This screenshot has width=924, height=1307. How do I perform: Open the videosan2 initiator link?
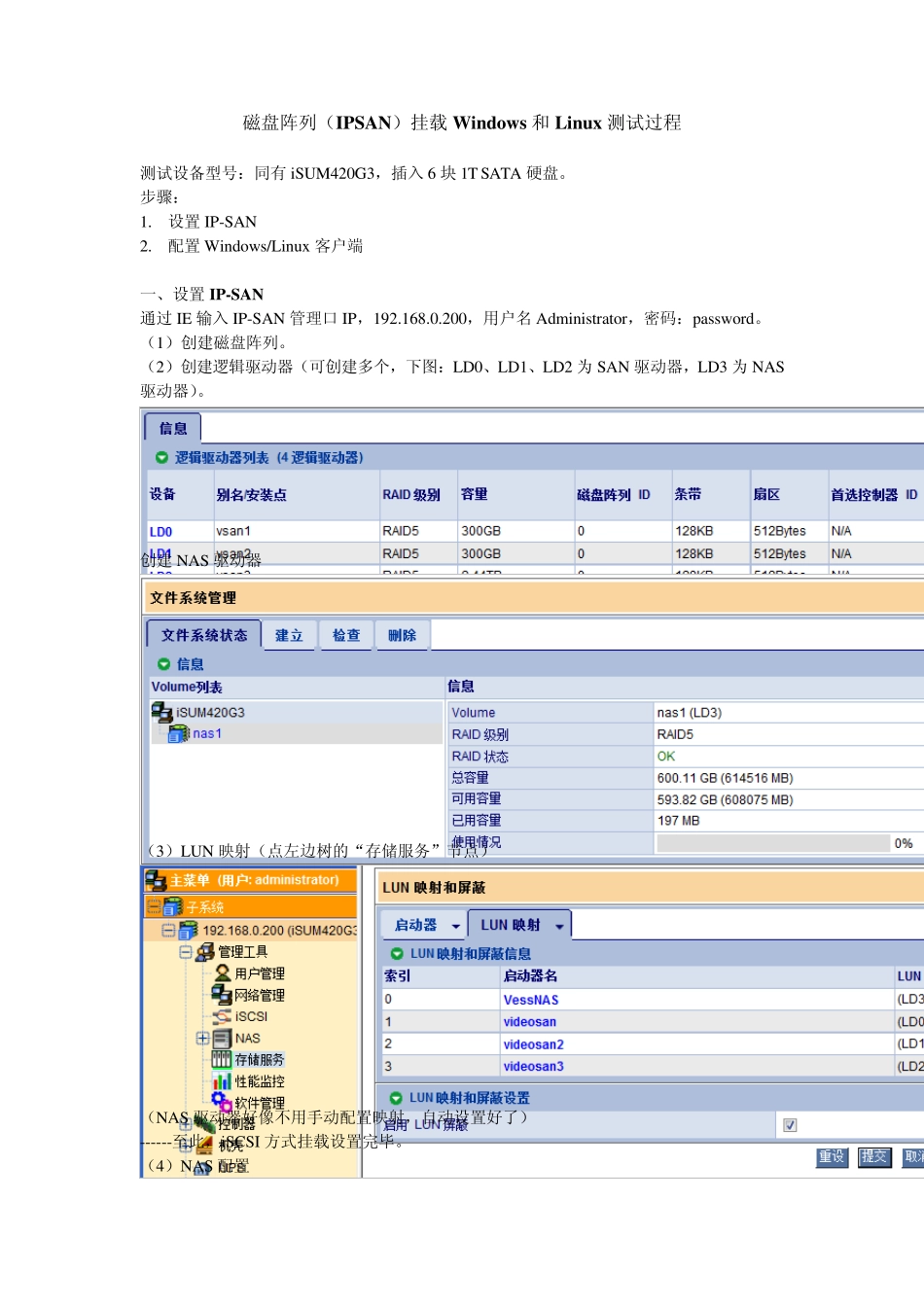pyautogui.click(x=534, y=1044)
